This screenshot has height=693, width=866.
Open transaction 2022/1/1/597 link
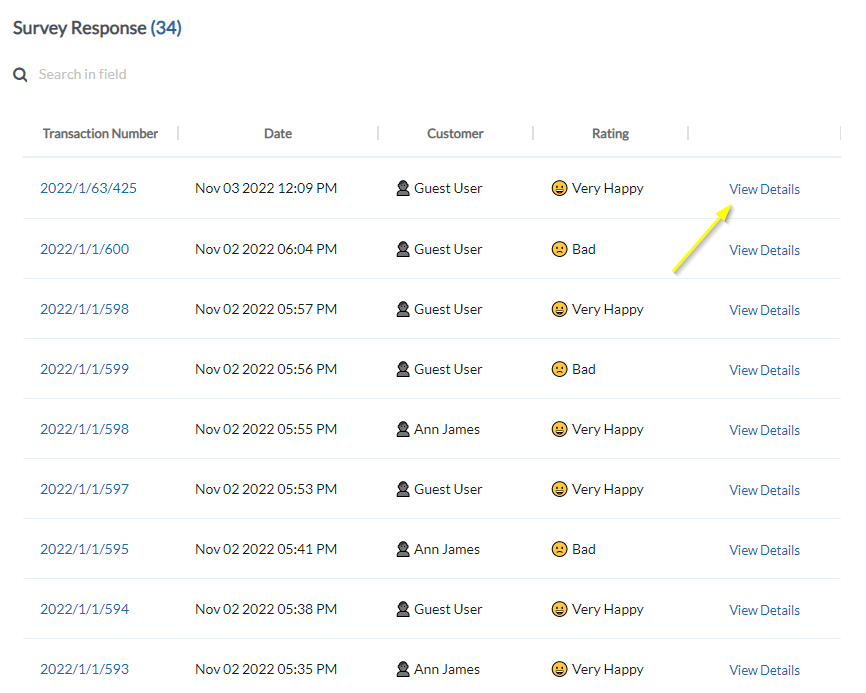click(84, 489)
